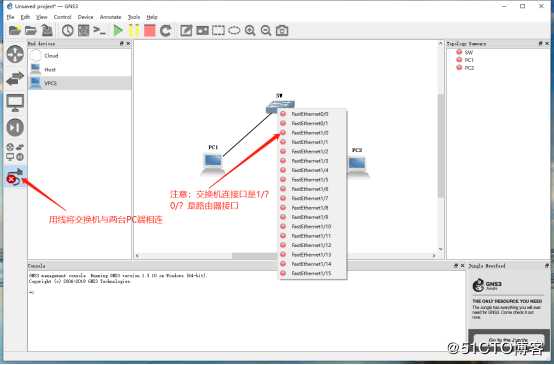Select the Draw rectangle tool
This screenshot has height=365, width=554.
[218, 31]
